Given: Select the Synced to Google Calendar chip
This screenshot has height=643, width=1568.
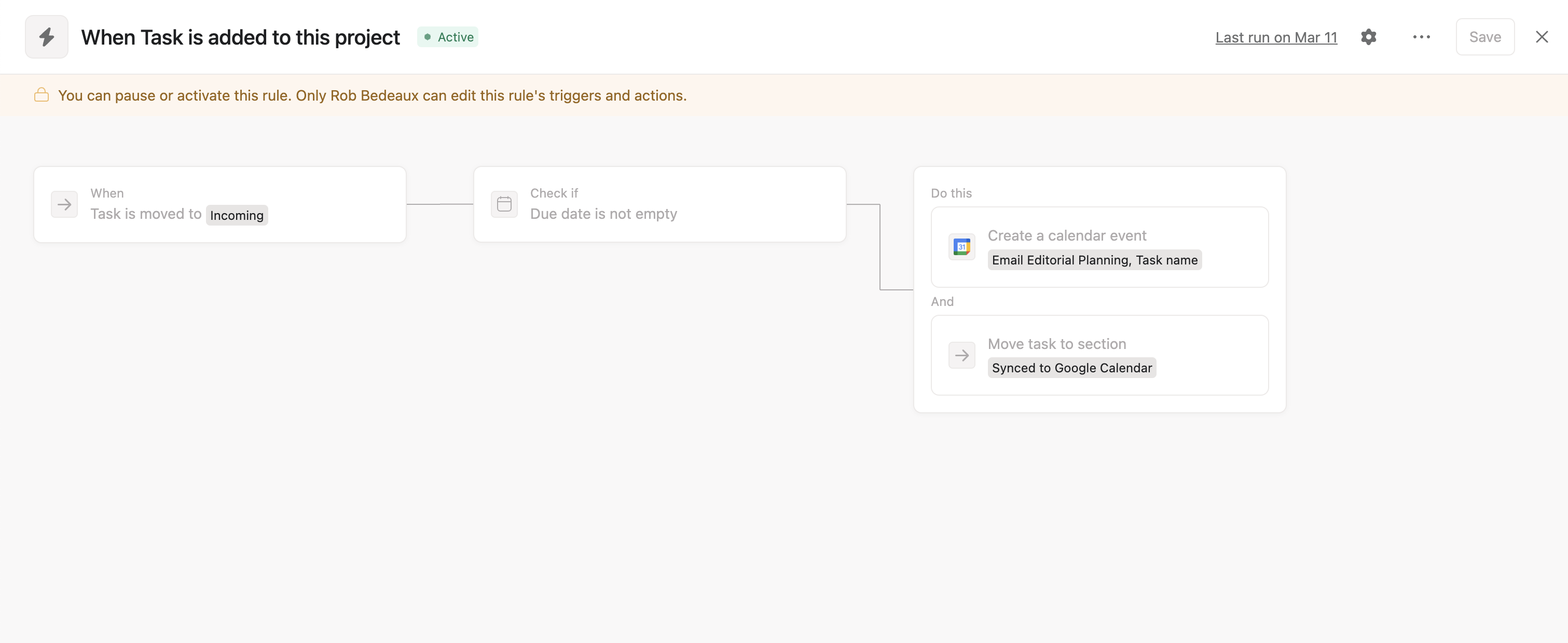Looking at the screenshot, I should pyautogui.click(x=1071, y=368).
